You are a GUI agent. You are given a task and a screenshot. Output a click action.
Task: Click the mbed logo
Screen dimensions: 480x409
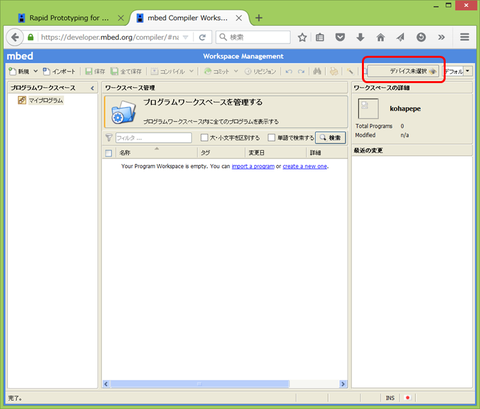click(x=20, y=56)
